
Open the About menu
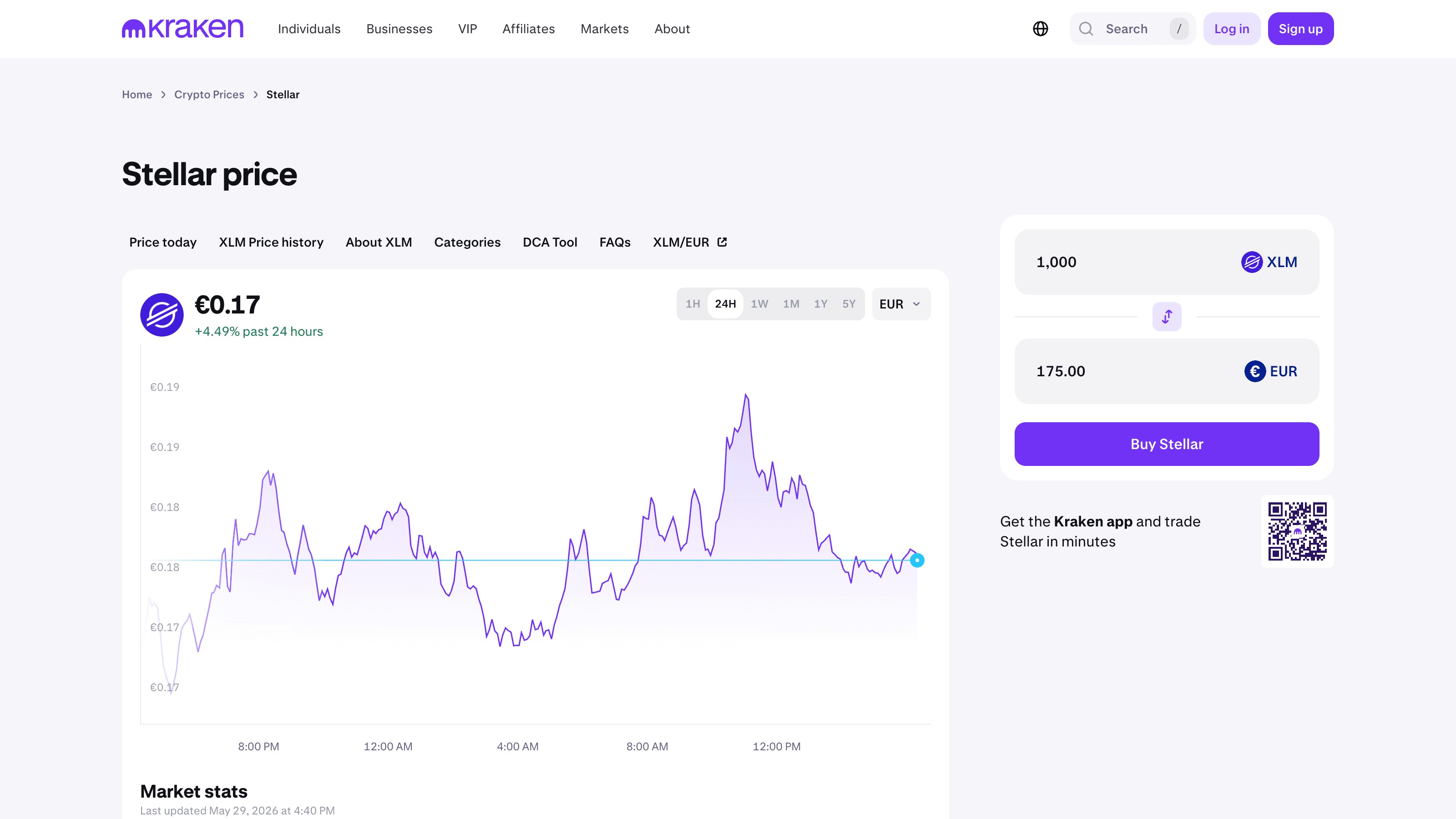(x=672, y=29)
